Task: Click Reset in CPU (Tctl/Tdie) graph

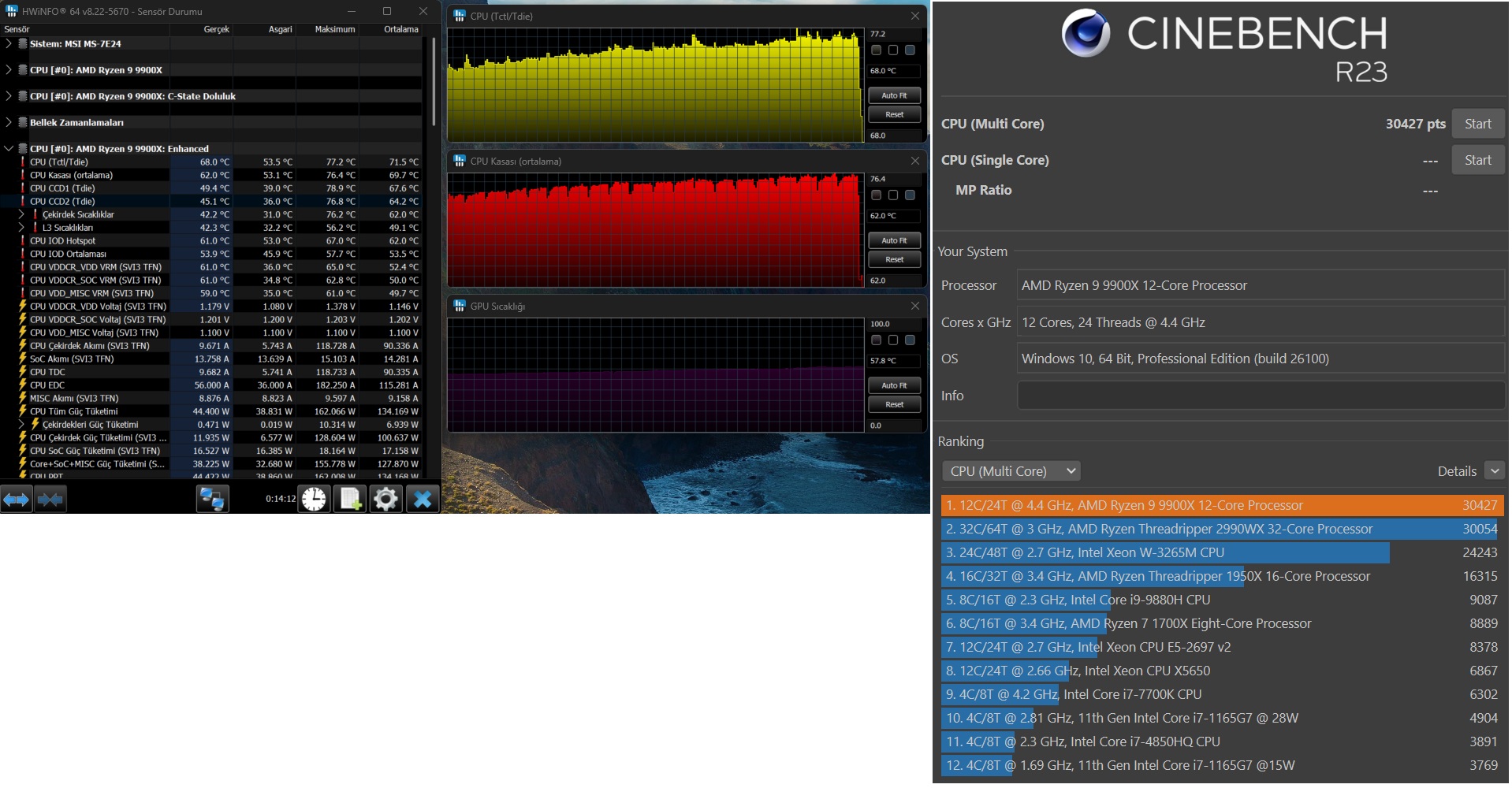Action: click(x=894, y=114)
